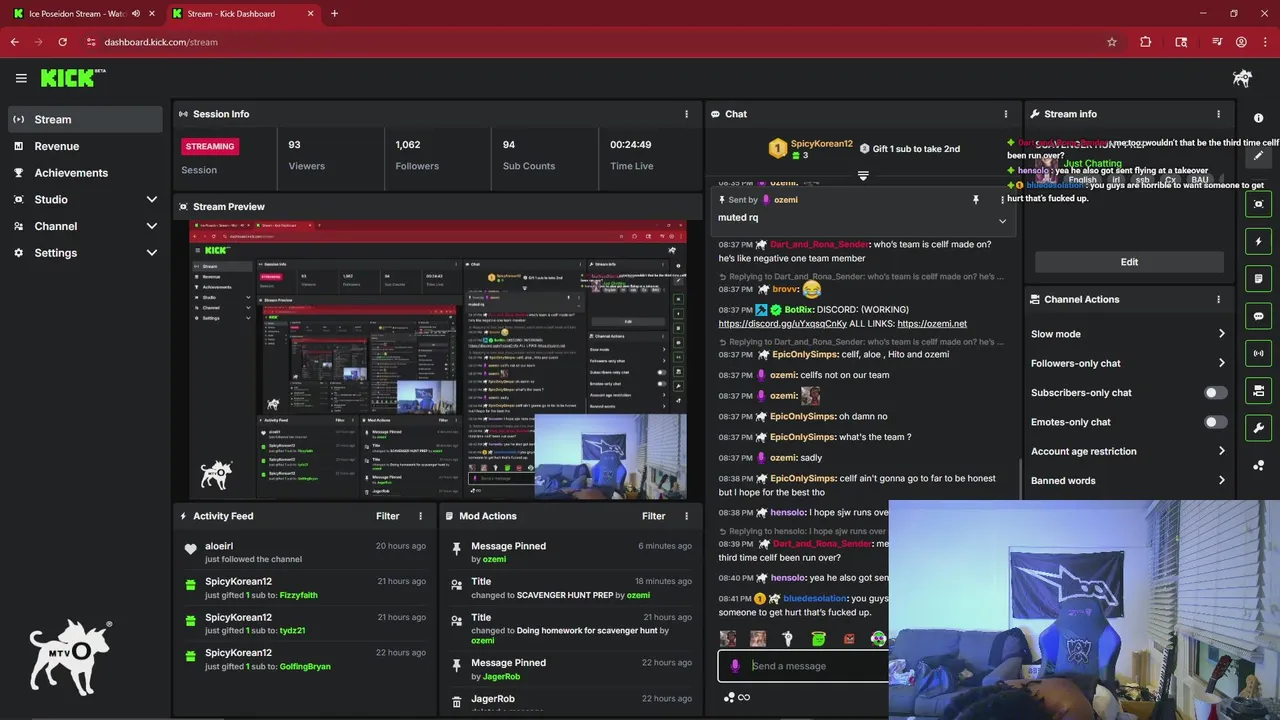Open Account age restriction options
1280x720 pixels.
tap(1128, 451)
